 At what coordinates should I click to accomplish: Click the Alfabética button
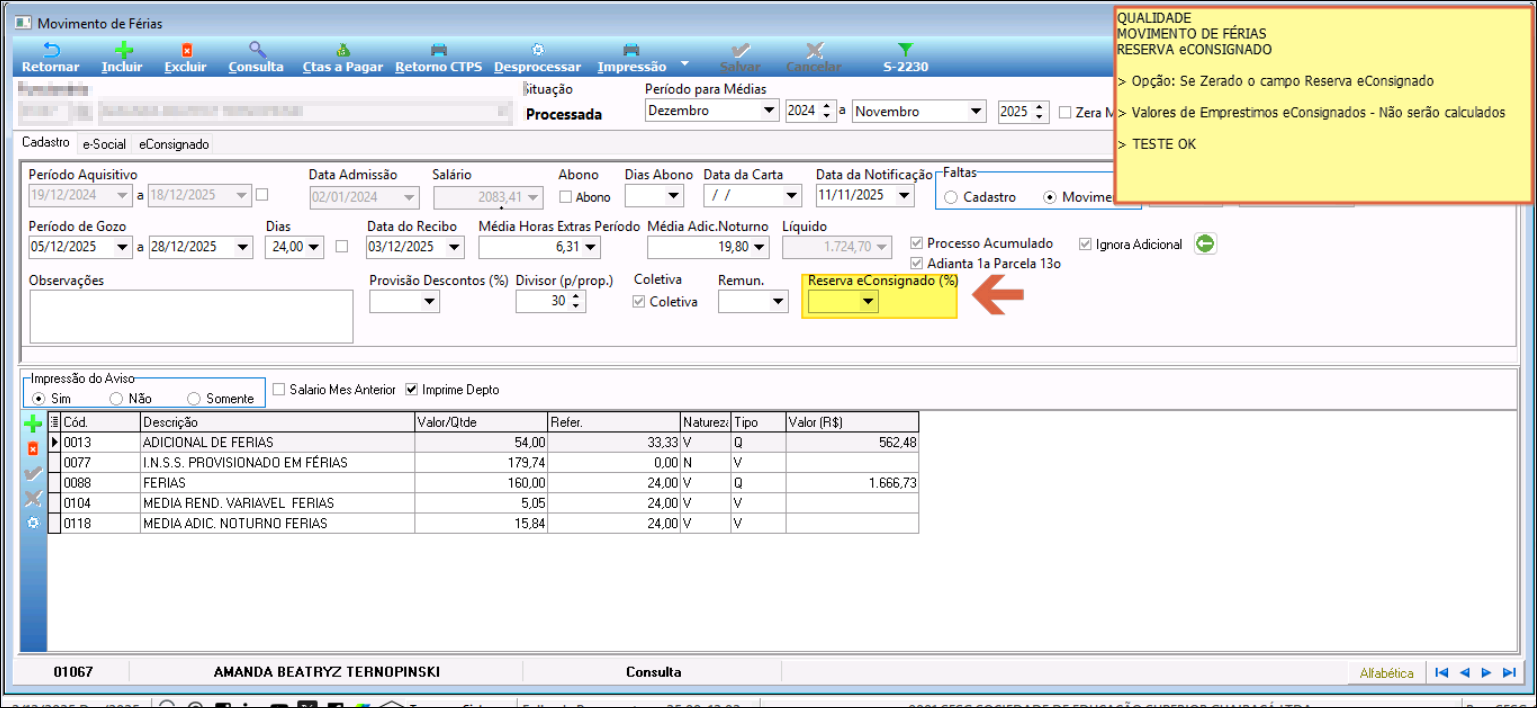[x=1386, y=673]
